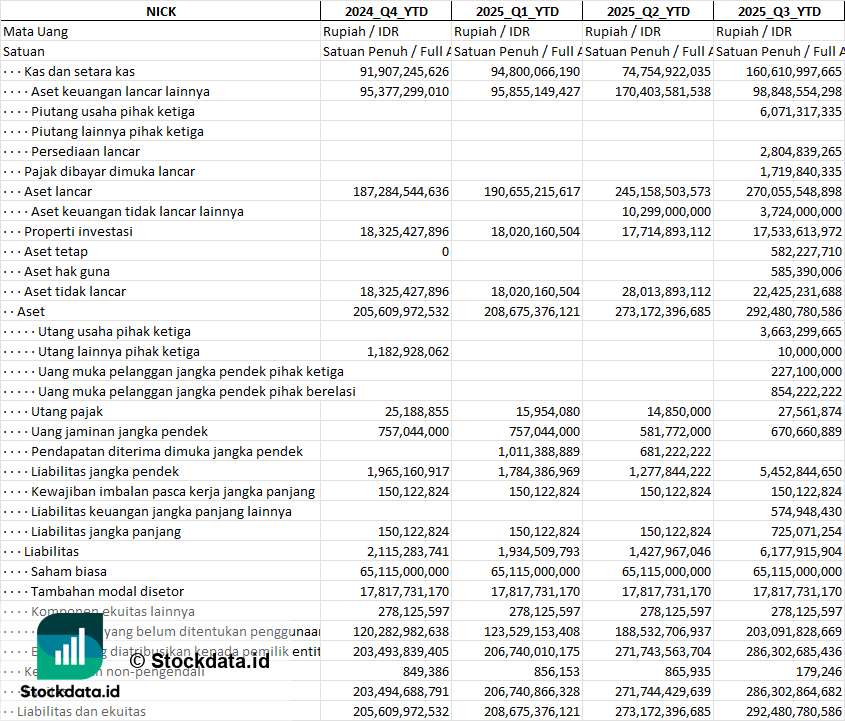
Task: Click the Stockdata.id bar chart logo icon
Action: point(70,645)
